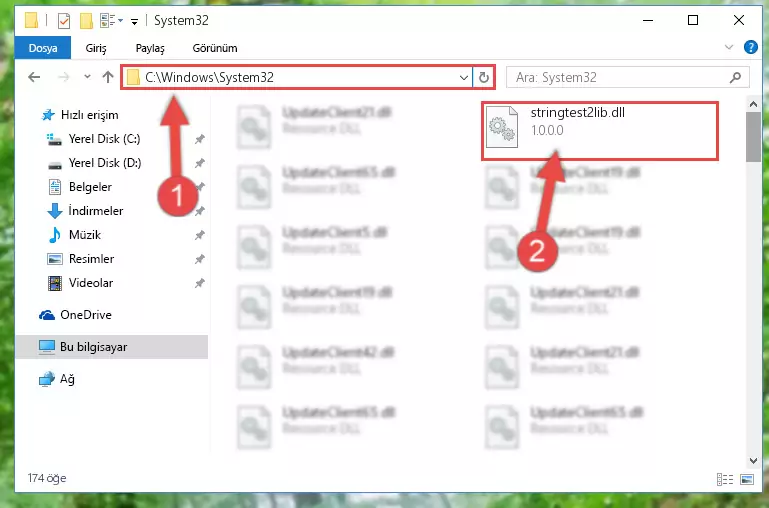Open Resimler folder in sidebar

click(91, 259)
